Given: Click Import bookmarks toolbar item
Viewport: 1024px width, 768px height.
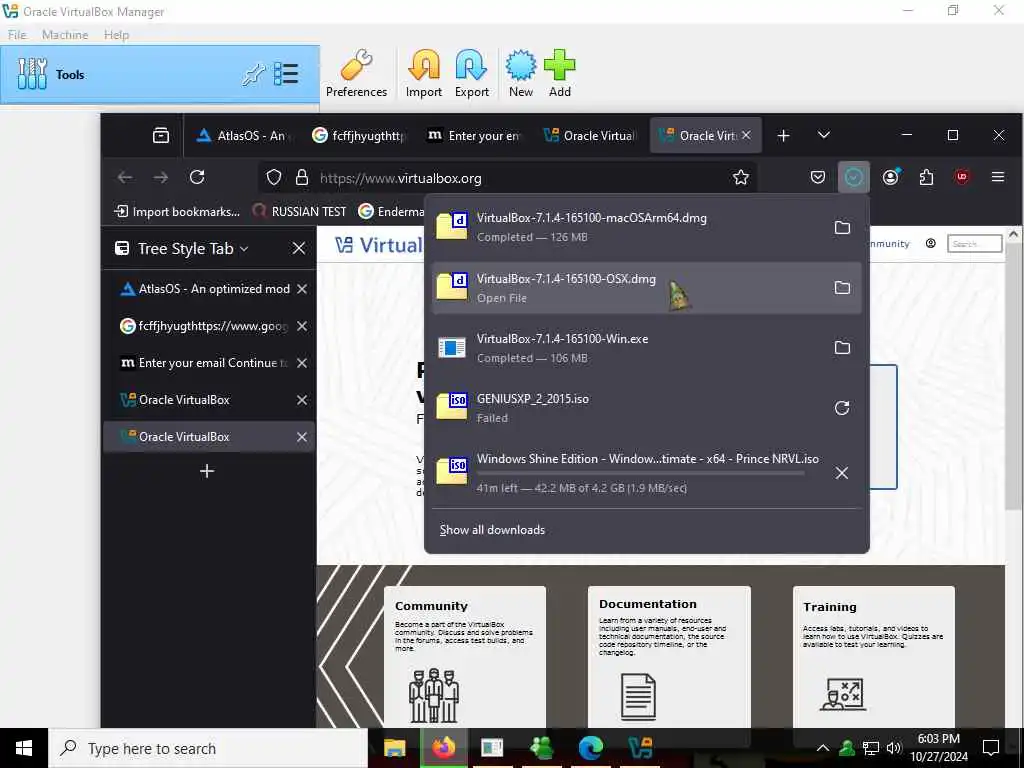Looking at the screenshot, I should [177, 212].
